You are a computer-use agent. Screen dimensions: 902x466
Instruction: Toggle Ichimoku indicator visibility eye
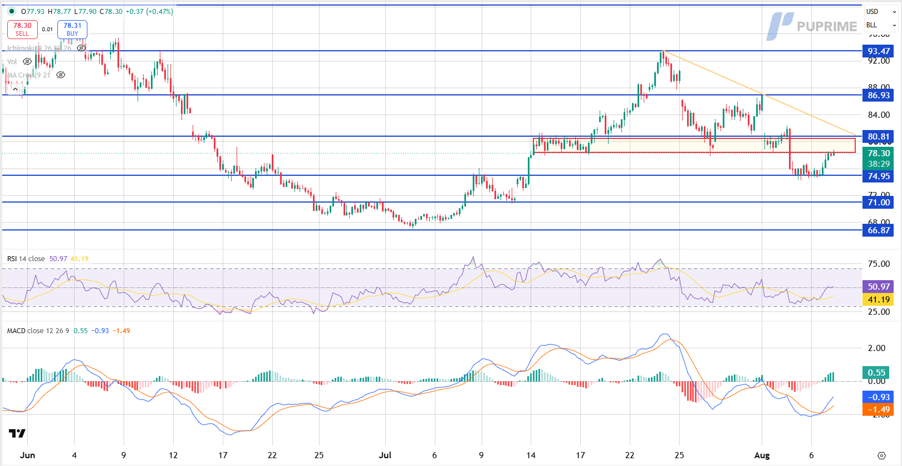click(81, 49)
